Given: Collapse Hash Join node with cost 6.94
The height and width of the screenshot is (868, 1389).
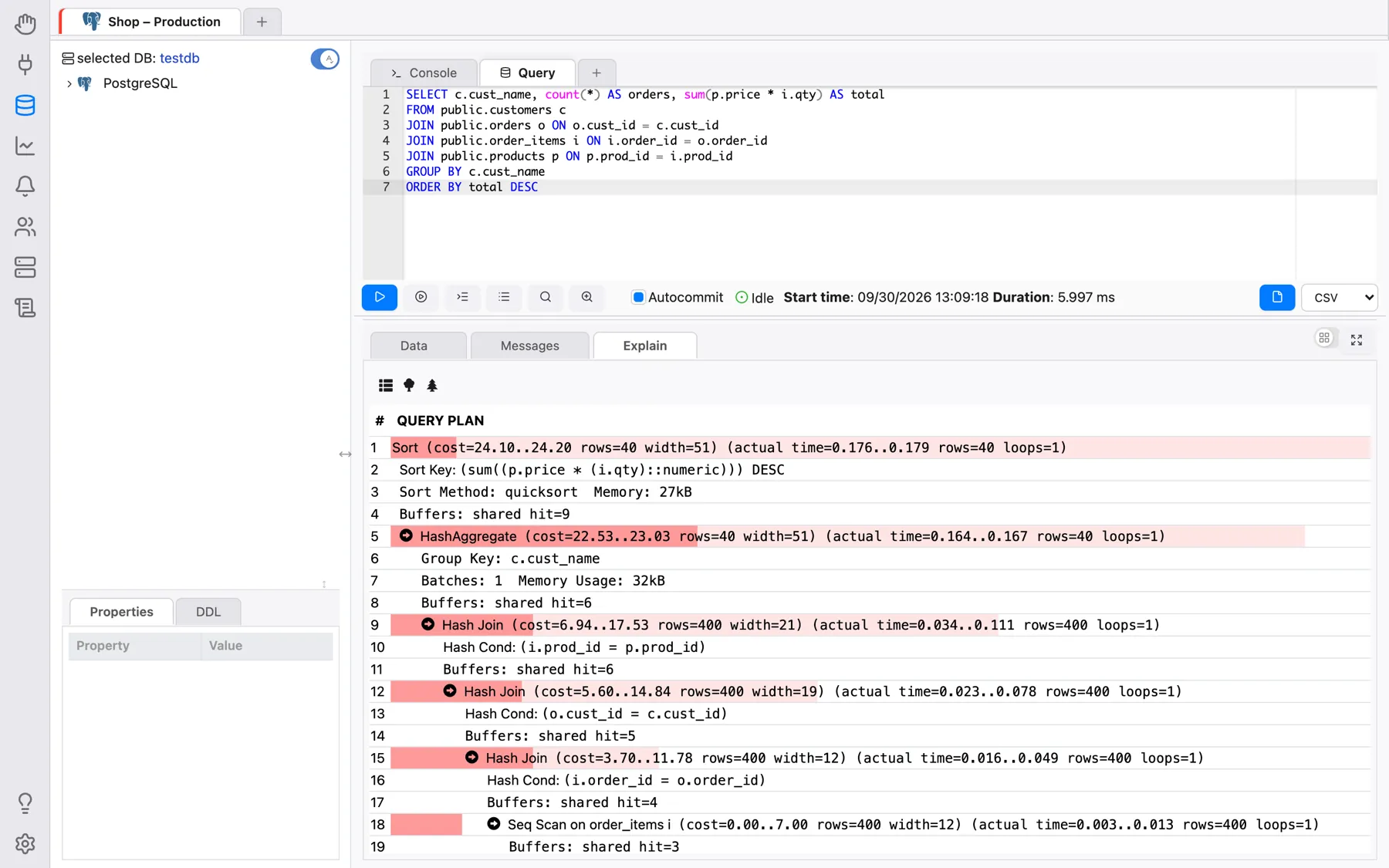Looking at the screenshot, I should point(428,624).
